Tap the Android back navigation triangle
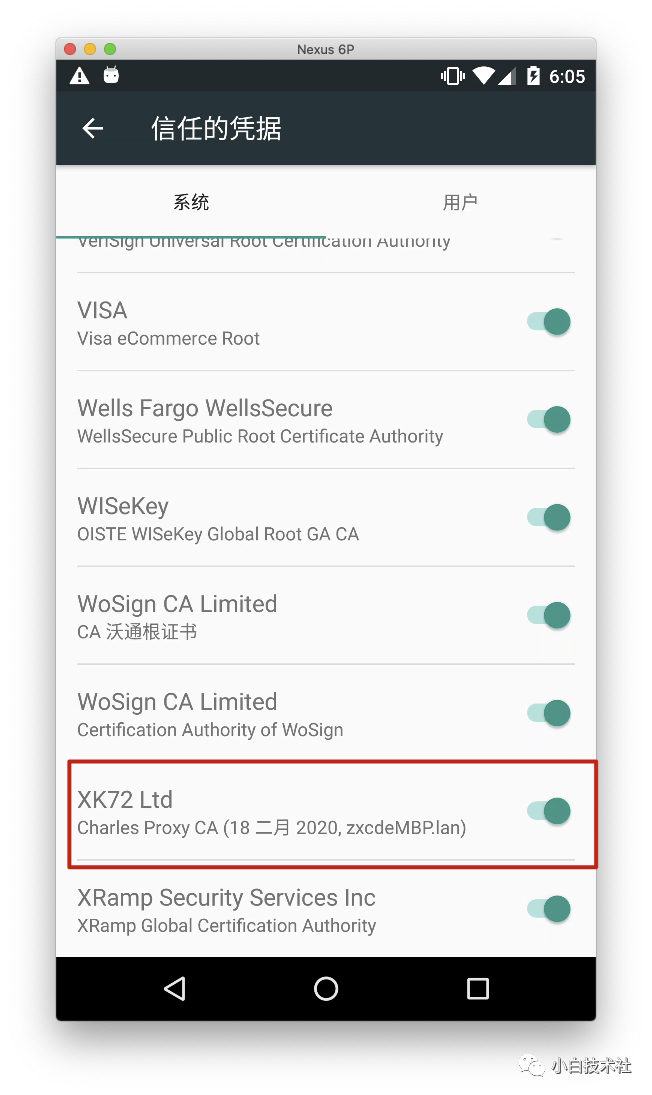The height and width of the screenshot is (1095, 652). (x=175, y=988)
